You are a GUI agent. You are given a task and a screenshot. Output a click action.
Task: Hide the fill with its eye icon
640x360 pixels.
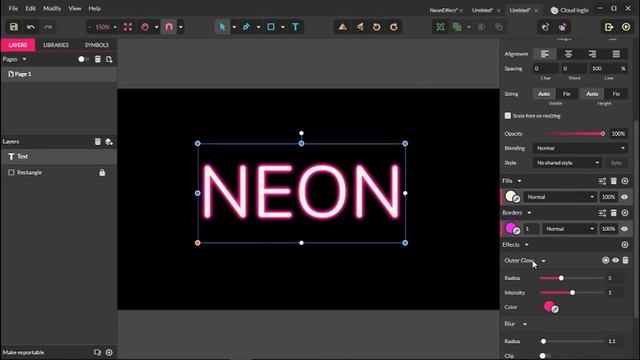pos(624,197)
